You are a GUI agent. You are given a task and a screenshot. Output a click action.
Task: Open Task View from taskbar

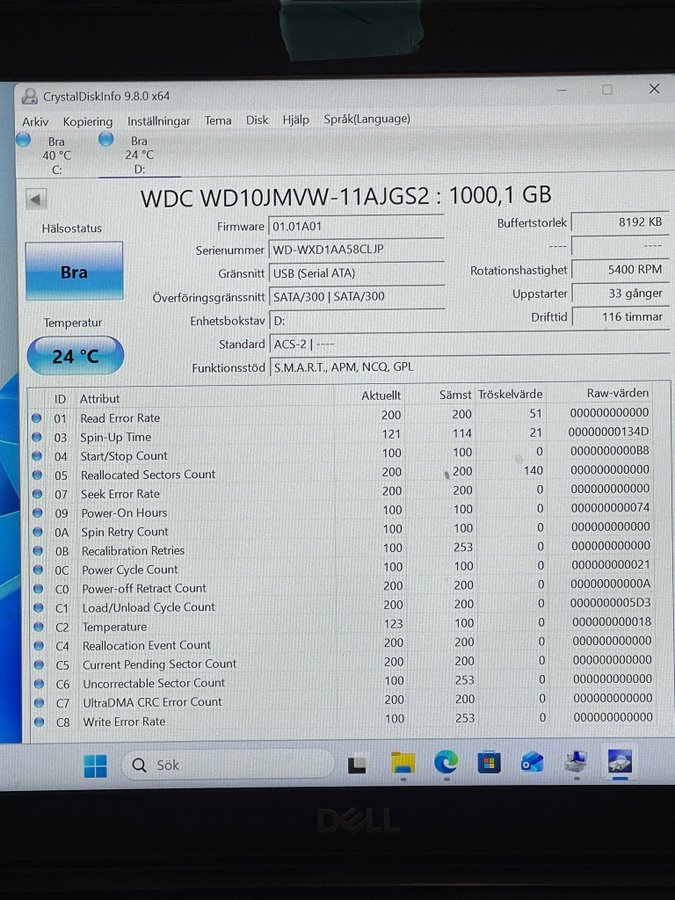point(357,765)
